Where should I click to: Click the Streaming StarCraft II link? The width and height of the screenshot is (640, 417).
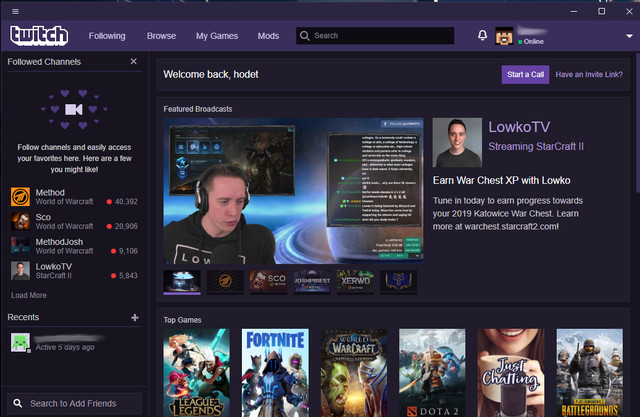tap(536, 146)
